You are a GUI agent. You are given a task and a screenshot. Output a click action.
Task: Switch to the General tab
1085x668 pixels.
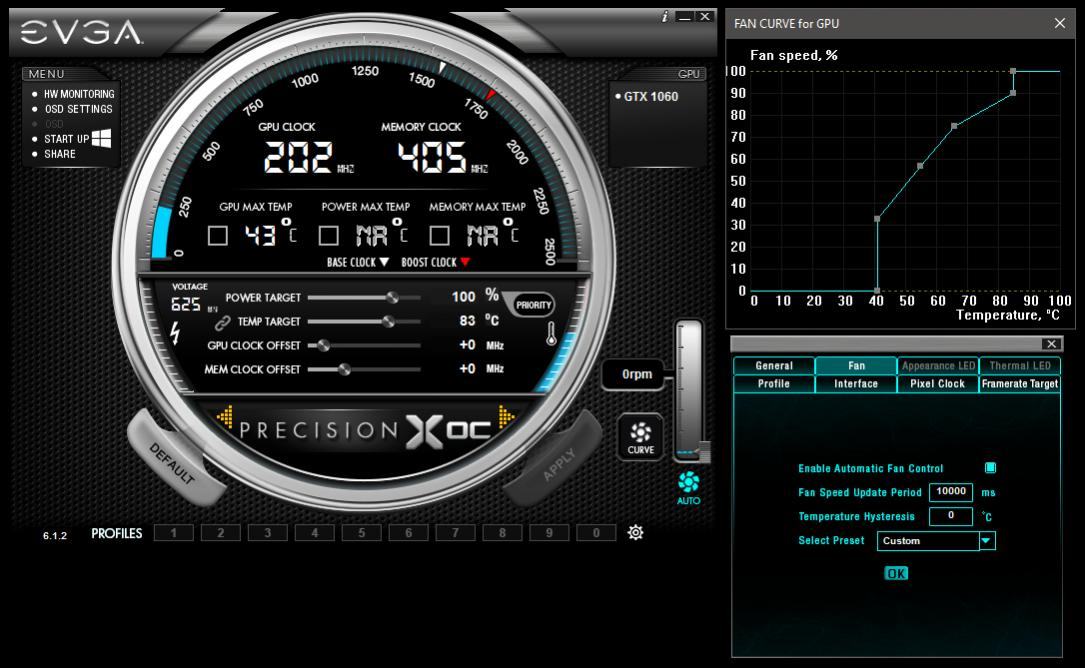click(774, 365)
